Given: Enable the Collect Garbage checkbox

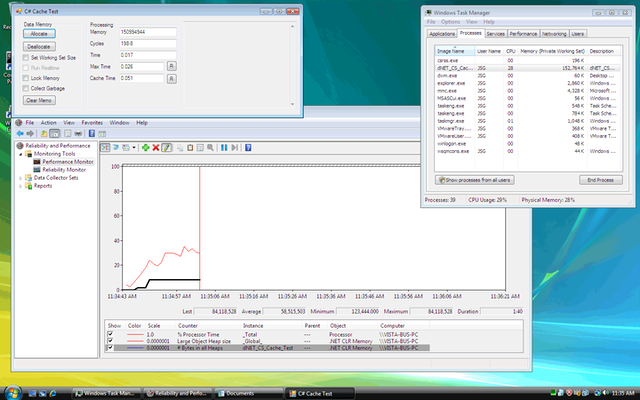Looking at the screenshot, I should tap(26, 88).
